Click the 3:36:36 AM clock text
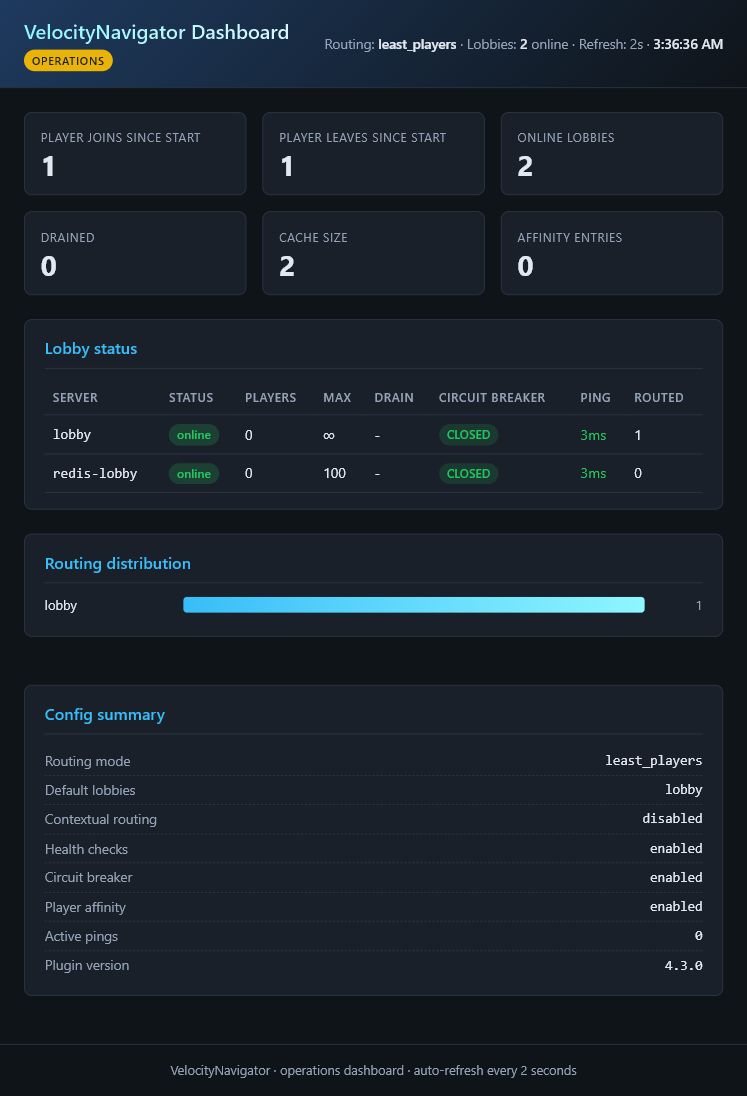This screenshot has width=747, height=1096. pos(688,44)
